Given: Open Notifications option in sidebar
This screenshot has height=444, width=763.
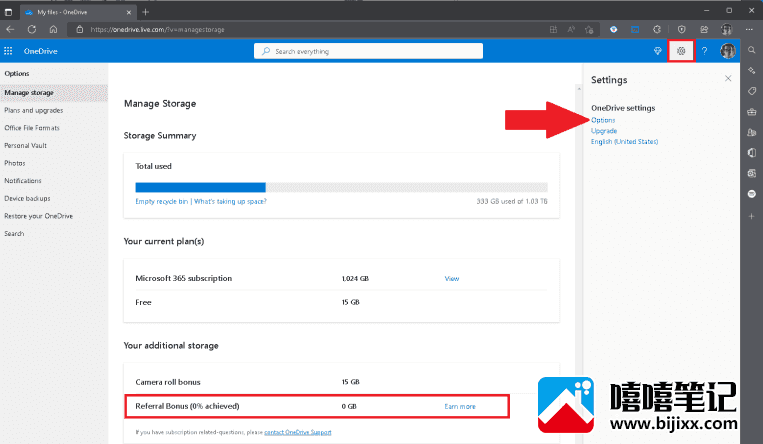Looking at the screenshot, I should click(23, 181).
